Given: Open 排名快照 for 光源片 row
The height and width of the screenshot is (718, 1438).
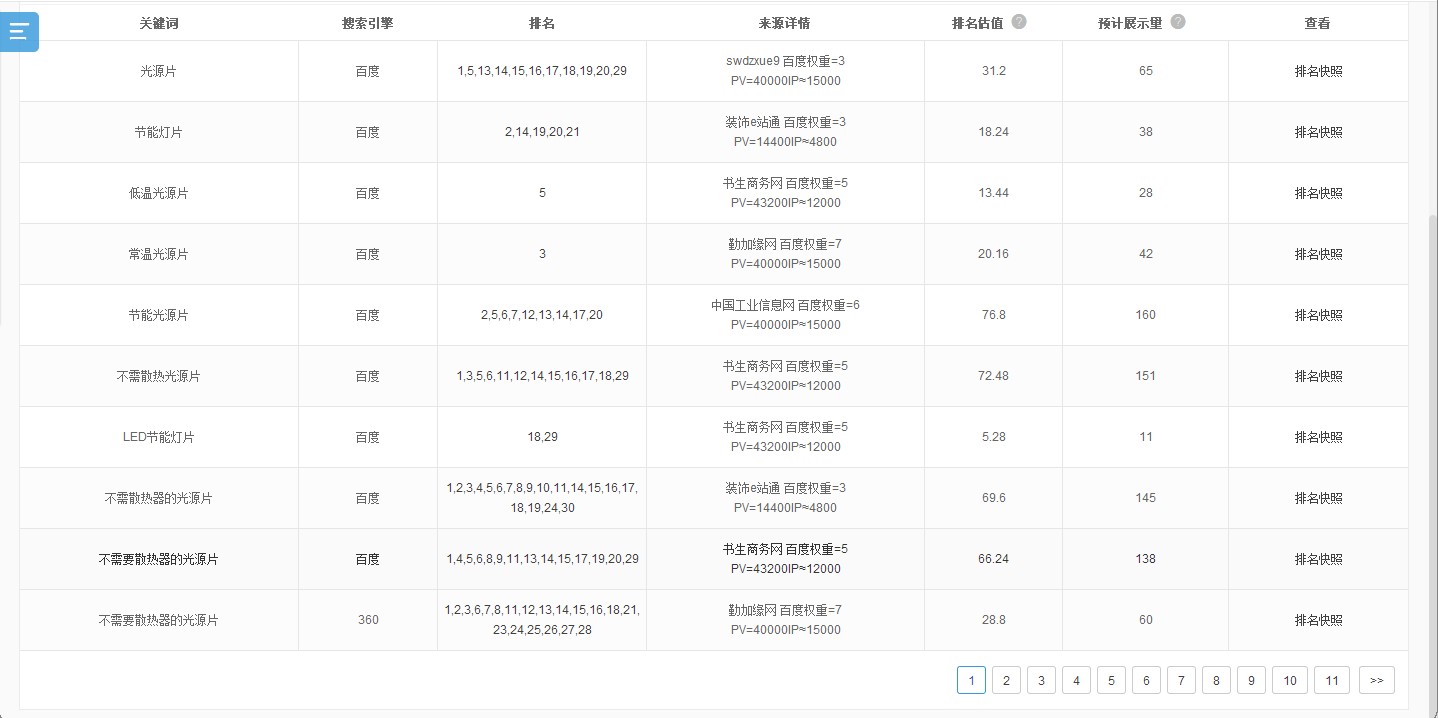Looking at the screenshot, I should 1318,71.
